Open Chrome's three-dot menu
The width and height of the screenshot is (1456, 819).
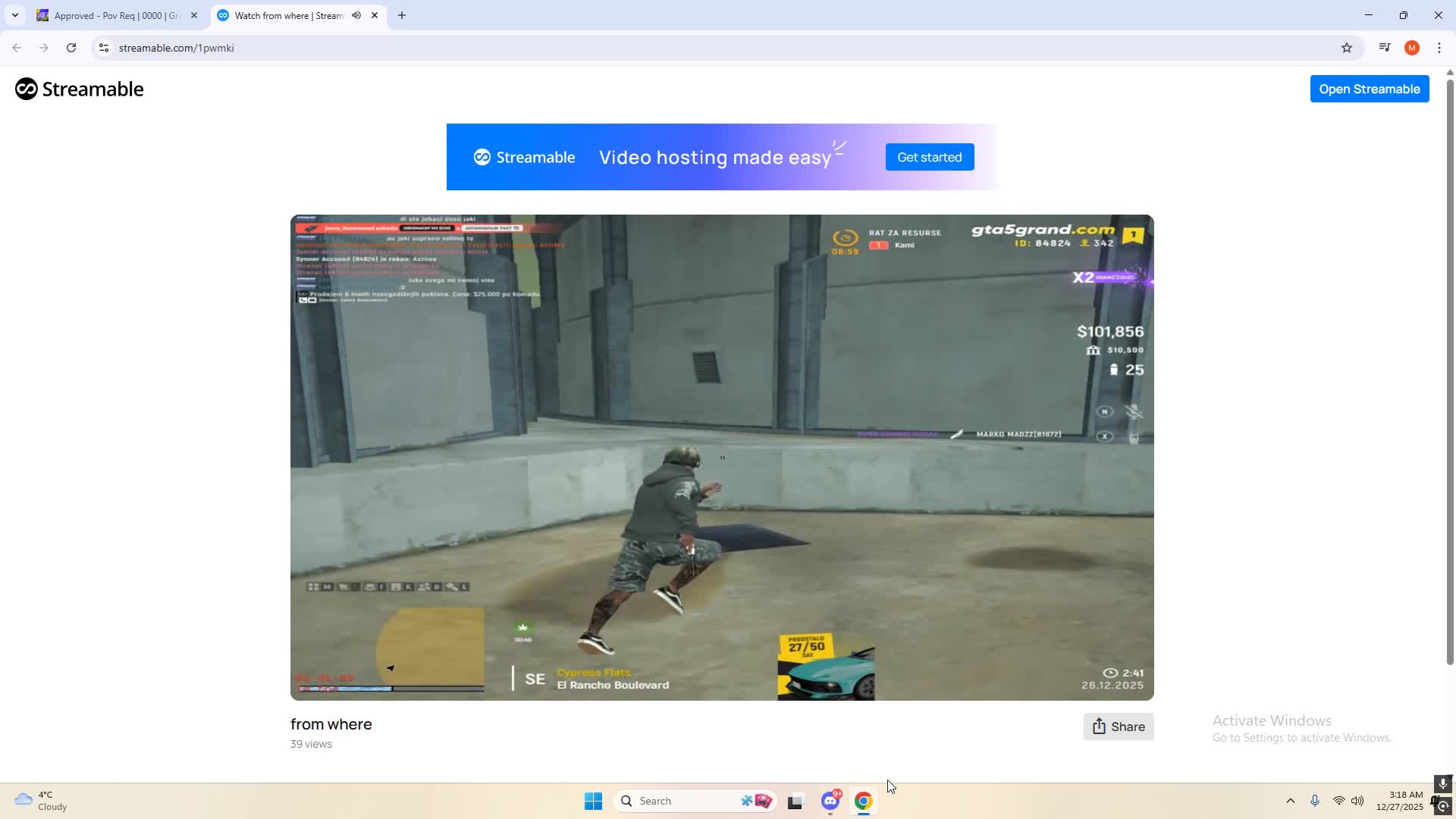(x=1439, y=47)
